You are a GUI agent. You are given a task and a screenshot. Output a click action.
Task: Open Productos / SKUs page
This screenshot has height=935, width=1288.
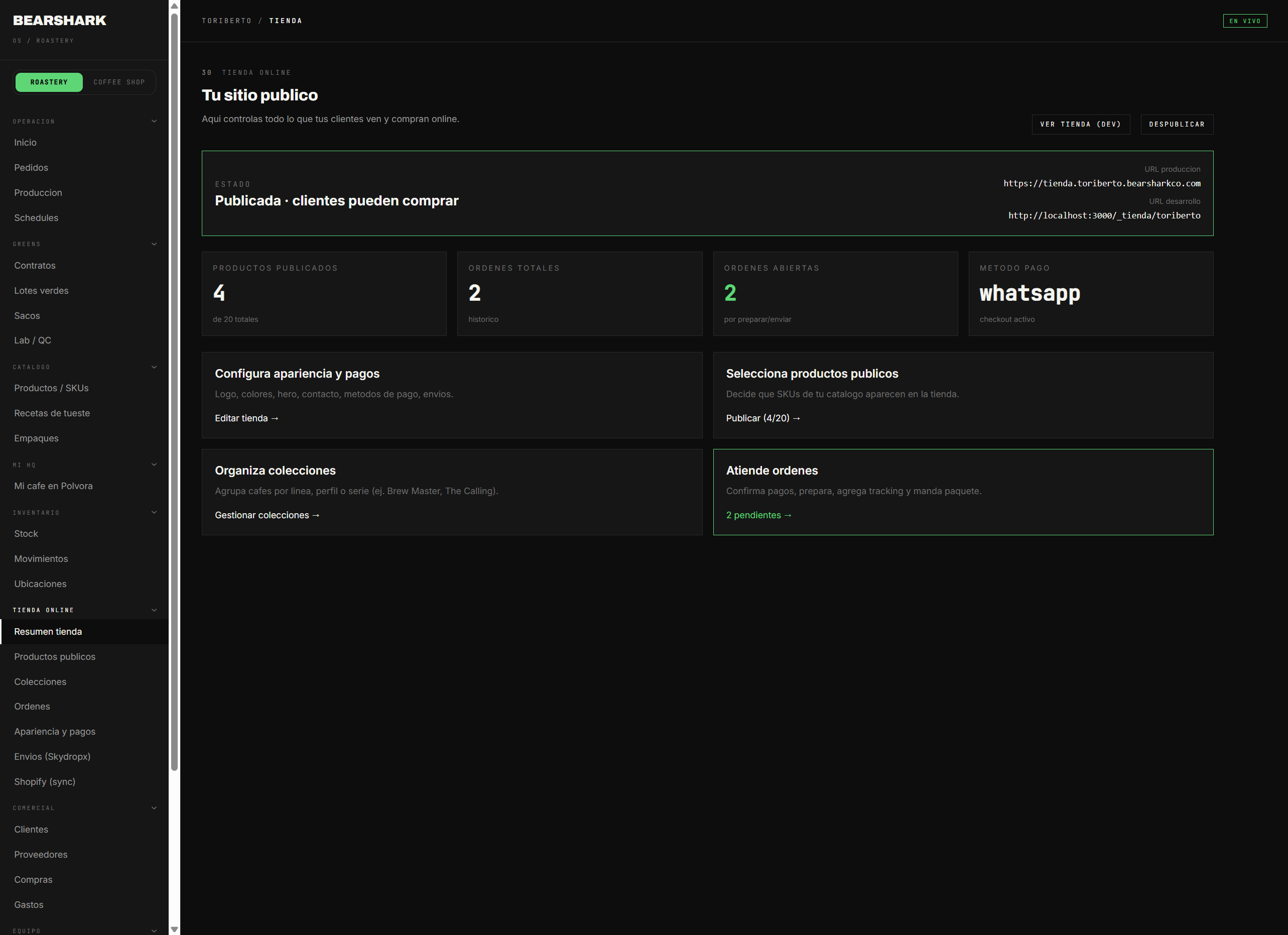[84, 388]
